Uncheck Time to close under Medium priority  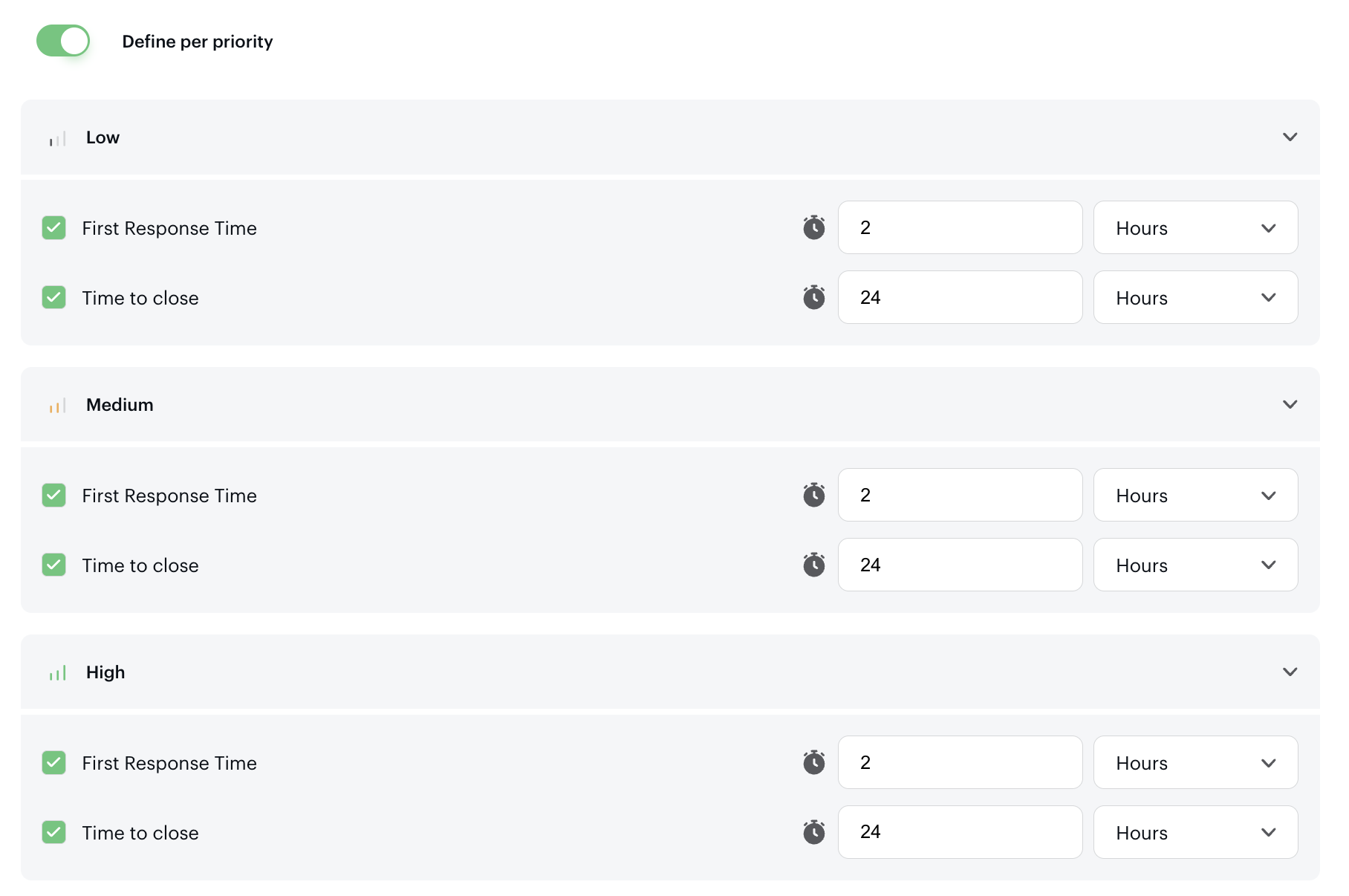pos(54,565)
